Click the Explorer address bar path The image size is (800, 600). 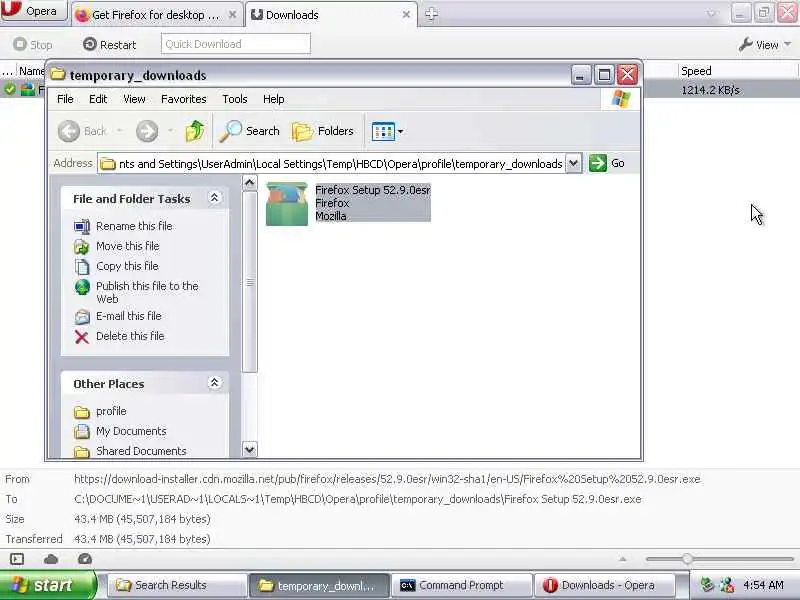(x=332, y=164)
